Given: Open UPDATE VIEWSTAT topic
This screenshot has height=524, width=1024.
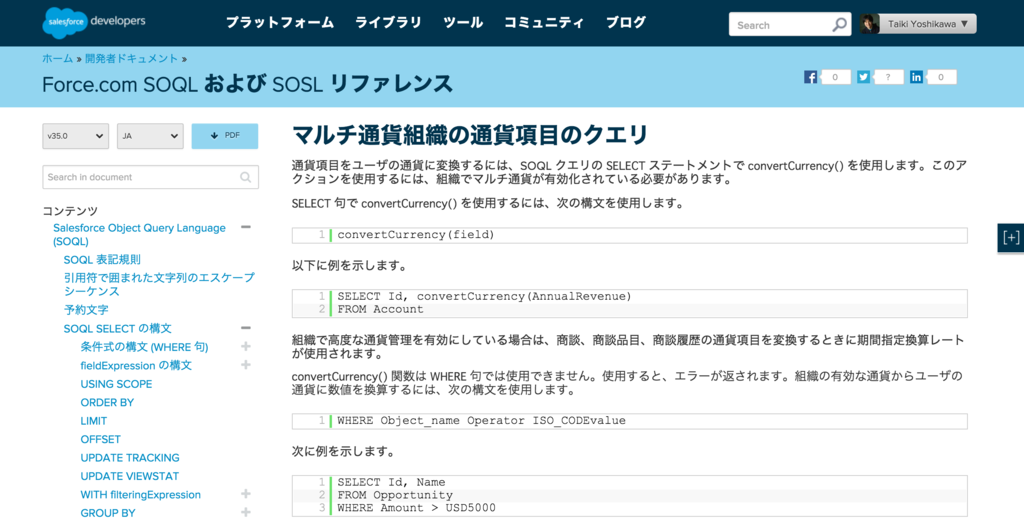Looking at the screenshot, I should coord(129,476).
